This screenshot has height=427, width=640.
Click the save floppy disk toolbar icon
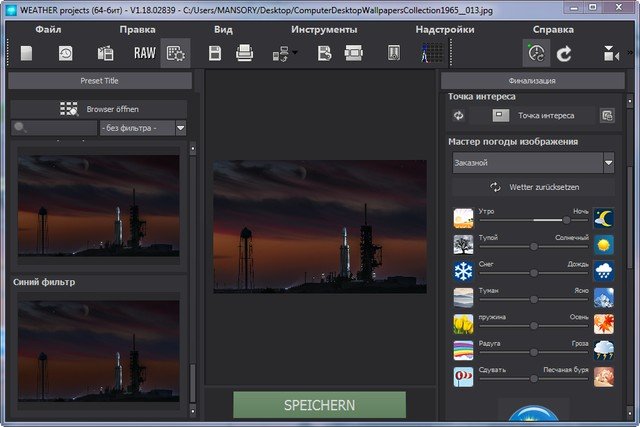click(214, 53)
